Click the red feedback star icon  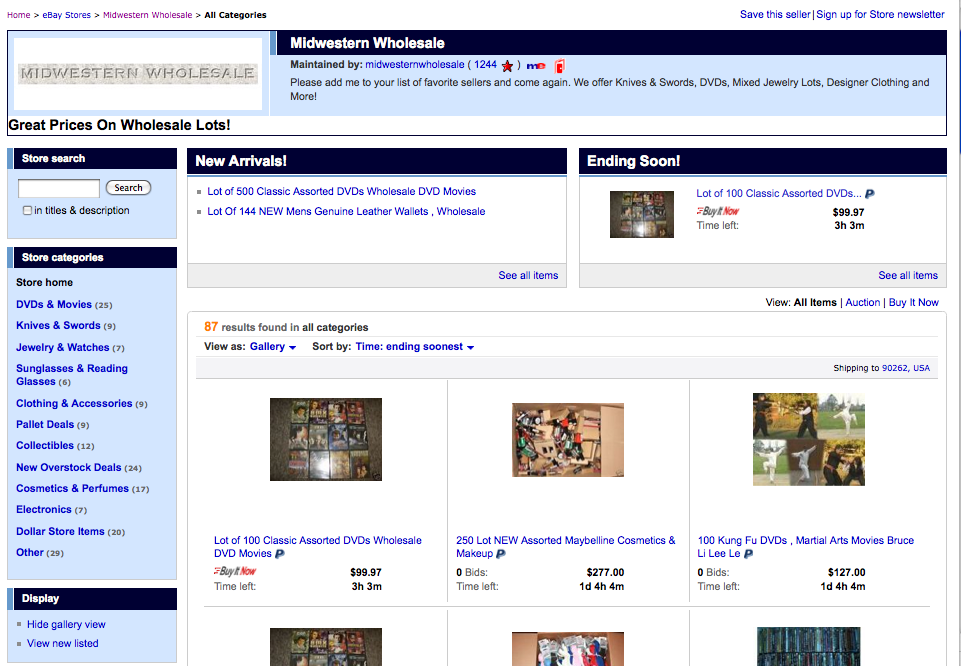pos(507,66)
